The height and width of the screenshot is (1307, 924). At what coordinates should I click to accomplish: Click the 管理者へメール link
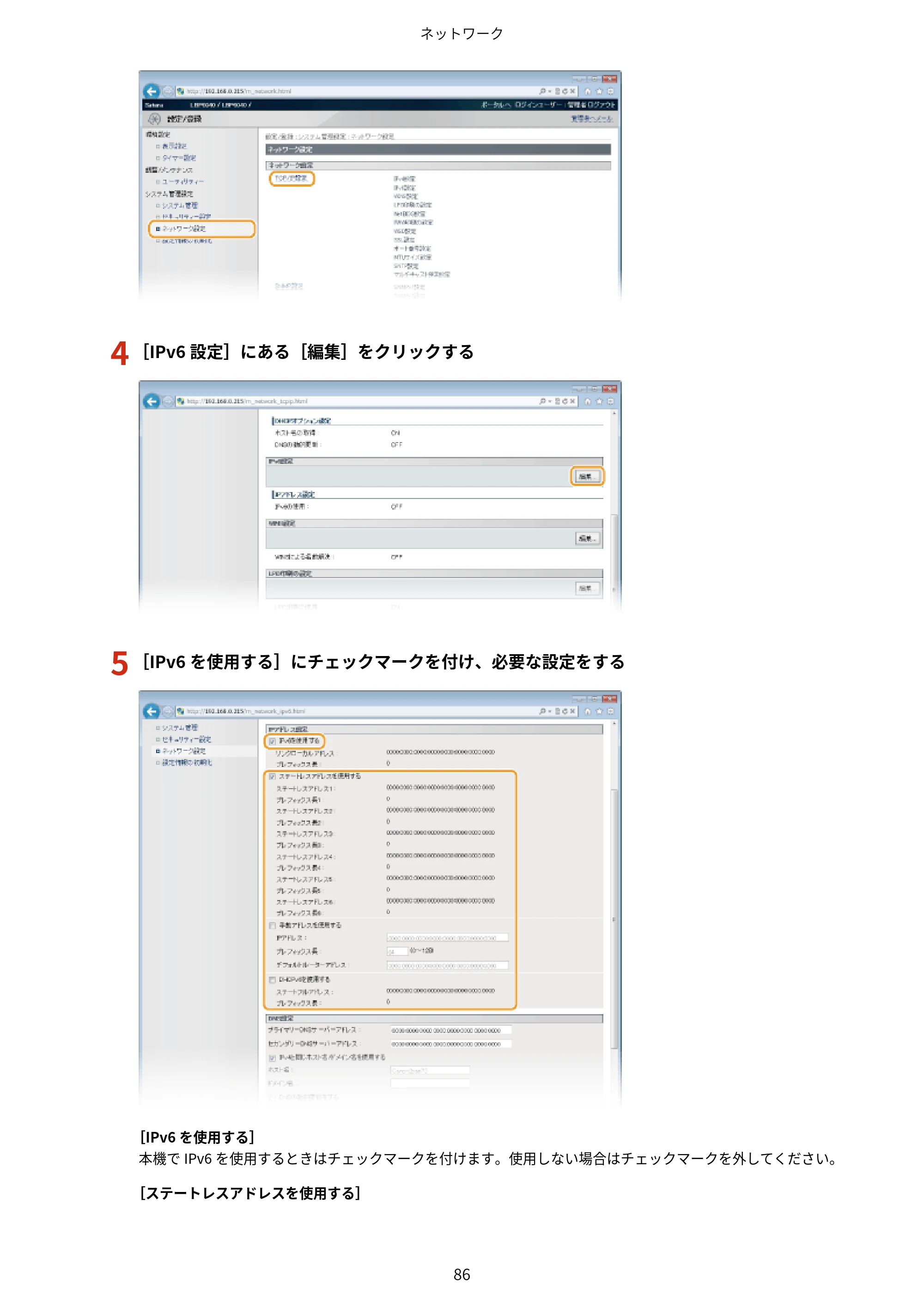(x=592, y=118)
